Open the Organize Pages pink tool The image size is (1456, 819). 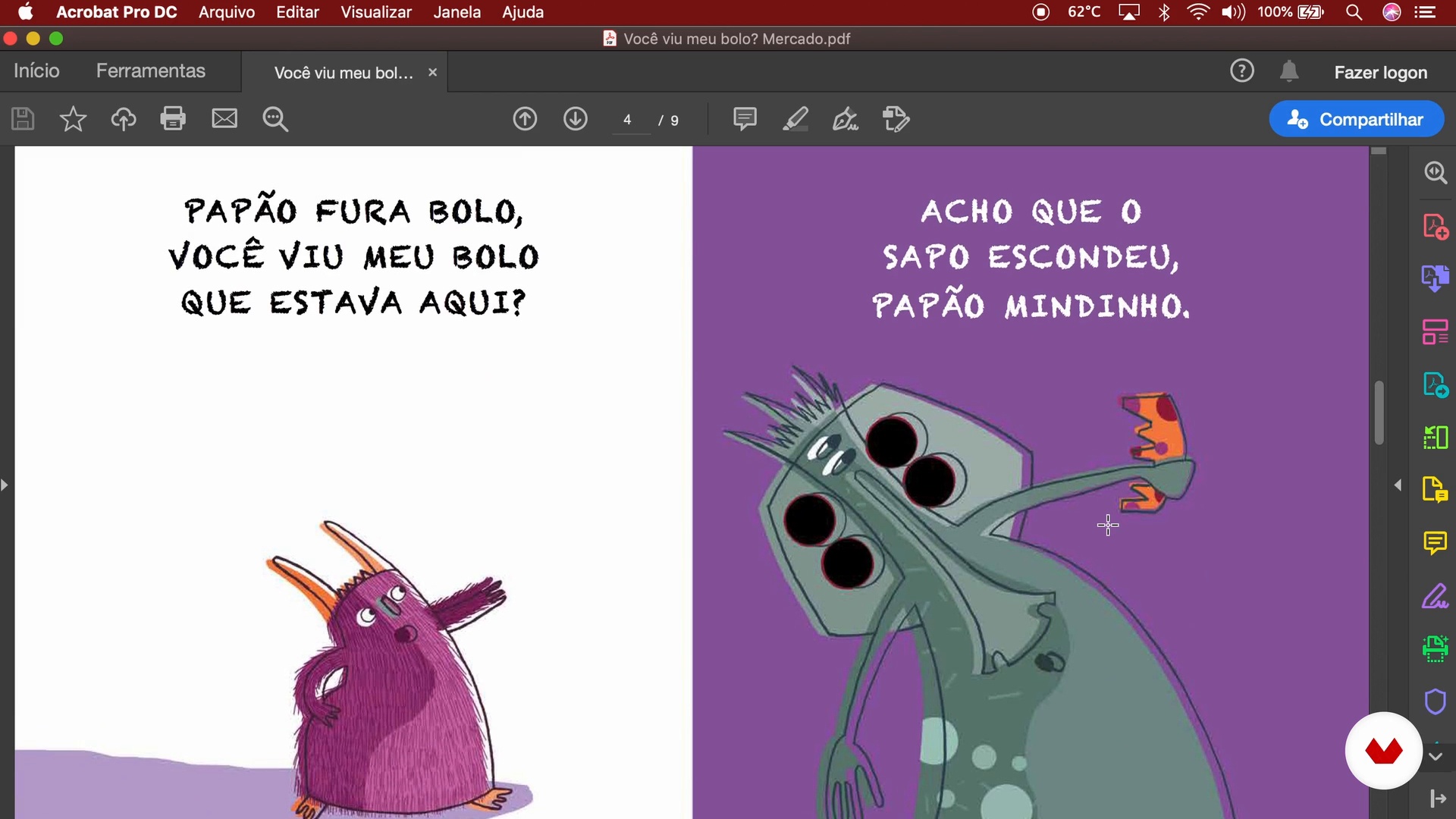pos(1436,331)
